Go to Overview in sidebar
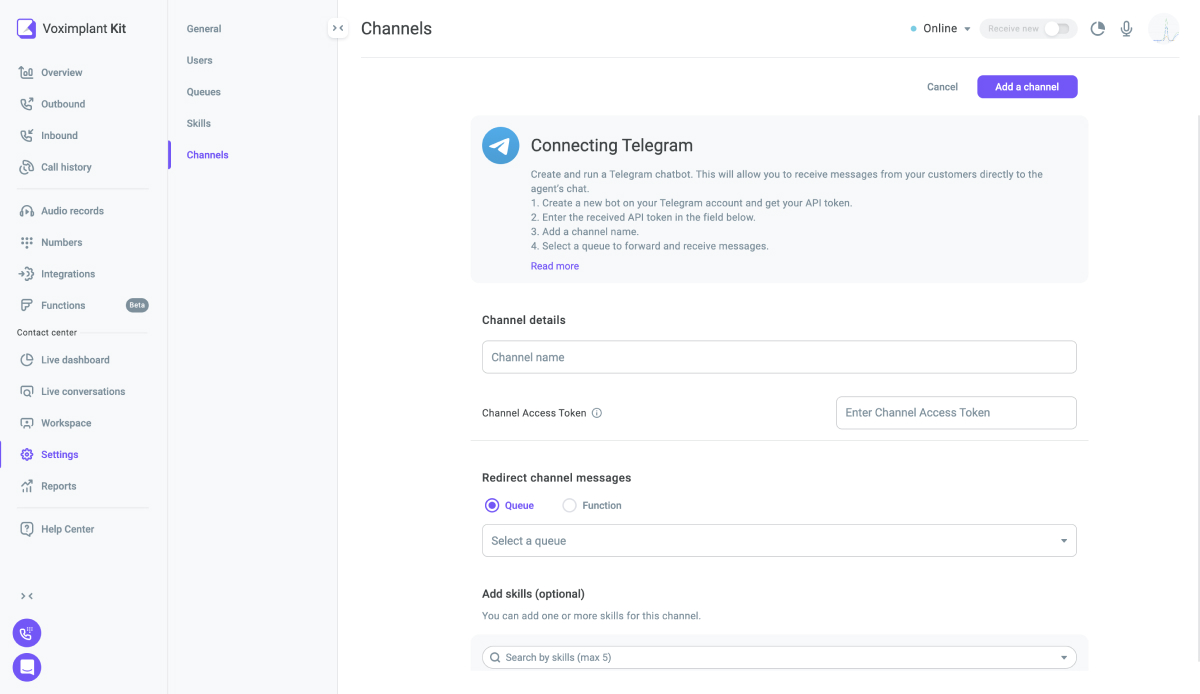The image size is (1200, 694). (62, 73)
